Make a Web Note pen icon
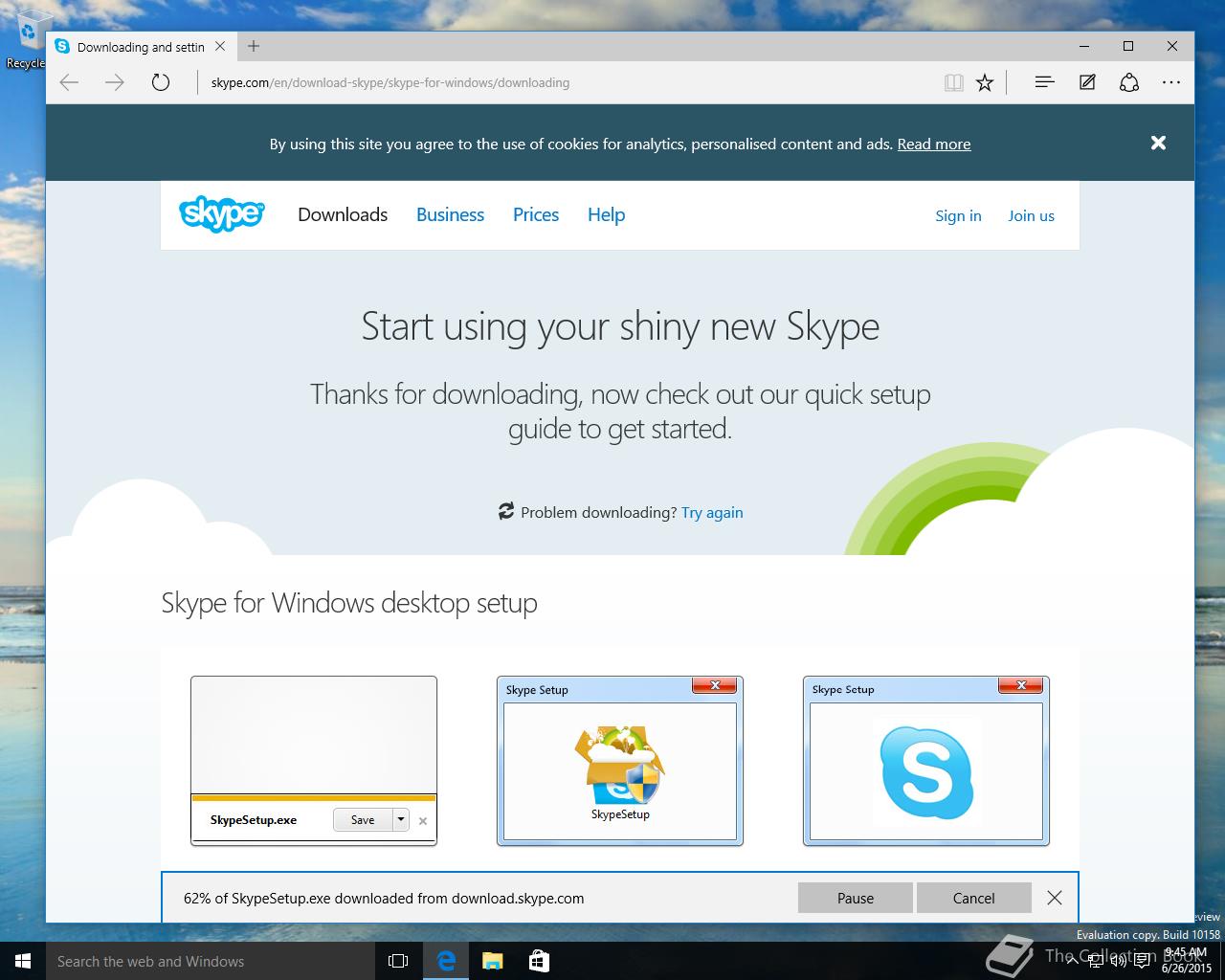Image resolution: width=1225 pixels, height=980 pixels. [1087, 82]
